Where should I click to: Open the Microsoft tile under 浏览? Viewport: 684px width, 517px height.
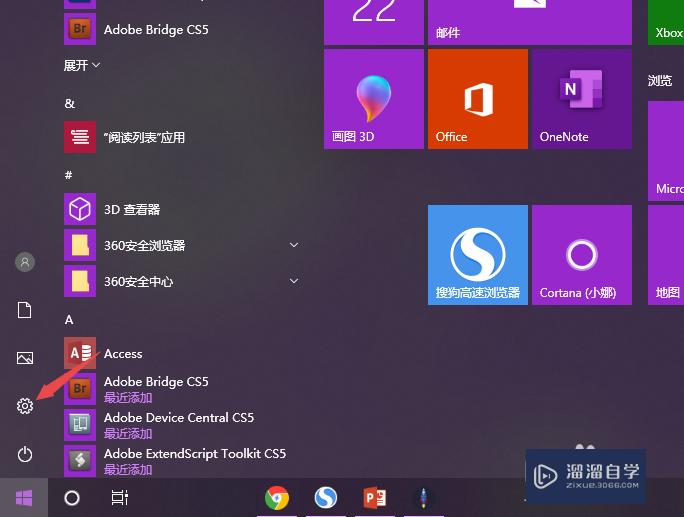pyautogui.click(x=666, y=151)
